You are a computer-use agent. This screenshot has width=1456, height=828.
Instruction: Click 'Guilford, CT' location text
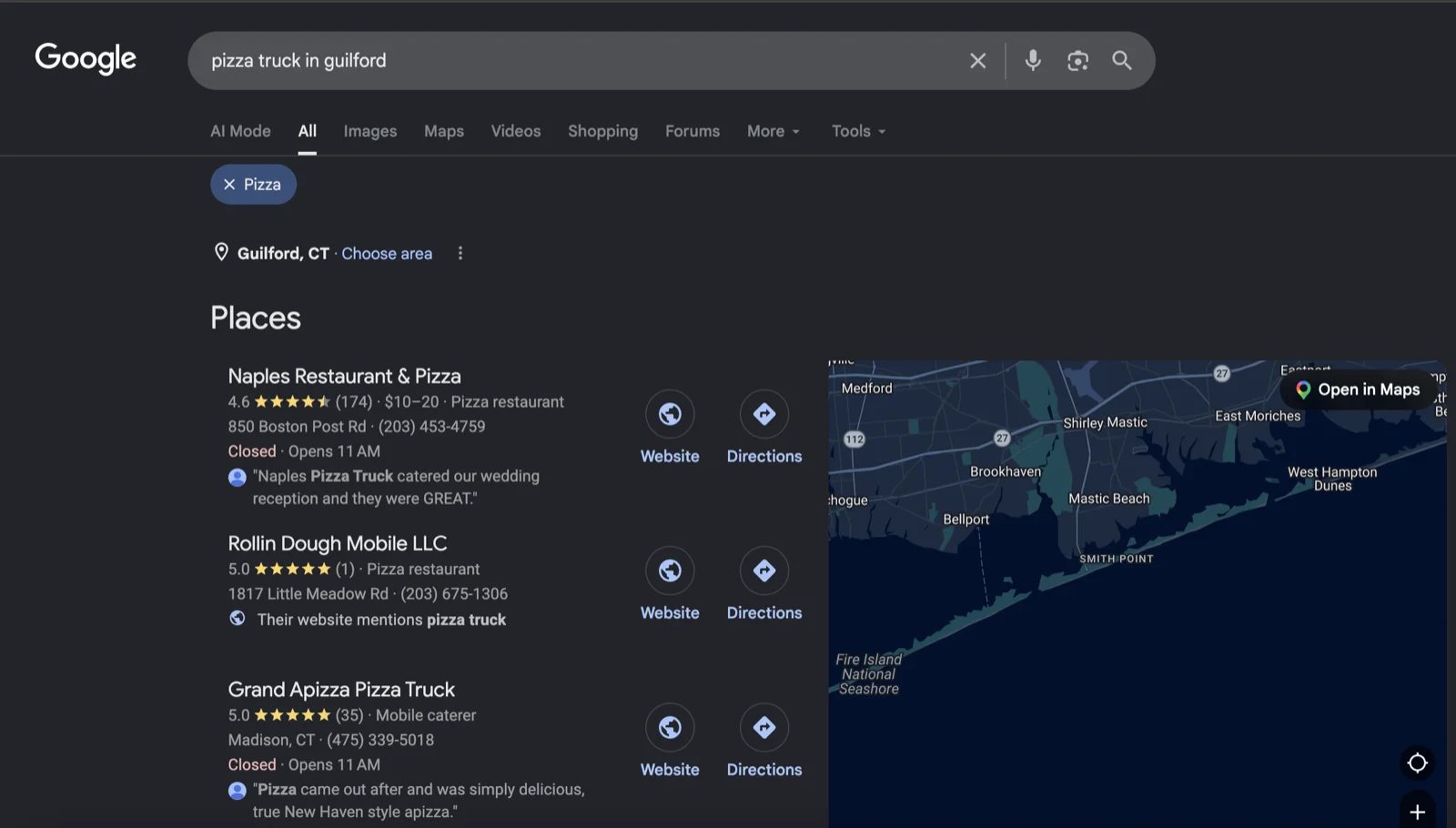point(283,253)
